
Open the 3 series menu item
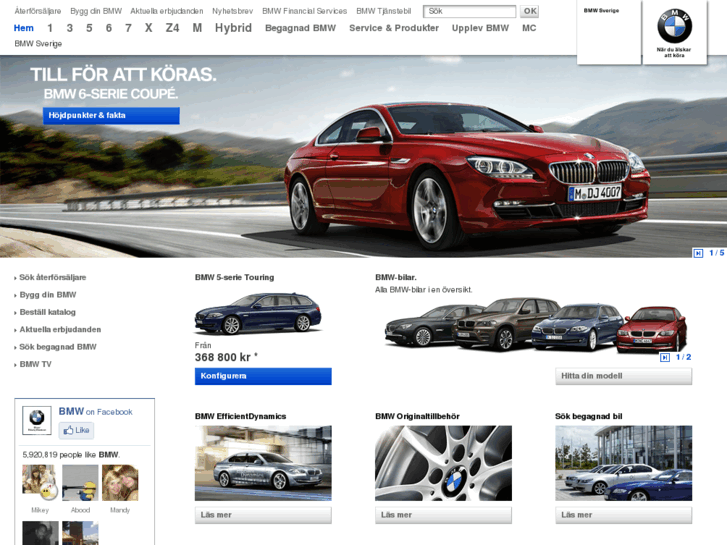[70, 28]
